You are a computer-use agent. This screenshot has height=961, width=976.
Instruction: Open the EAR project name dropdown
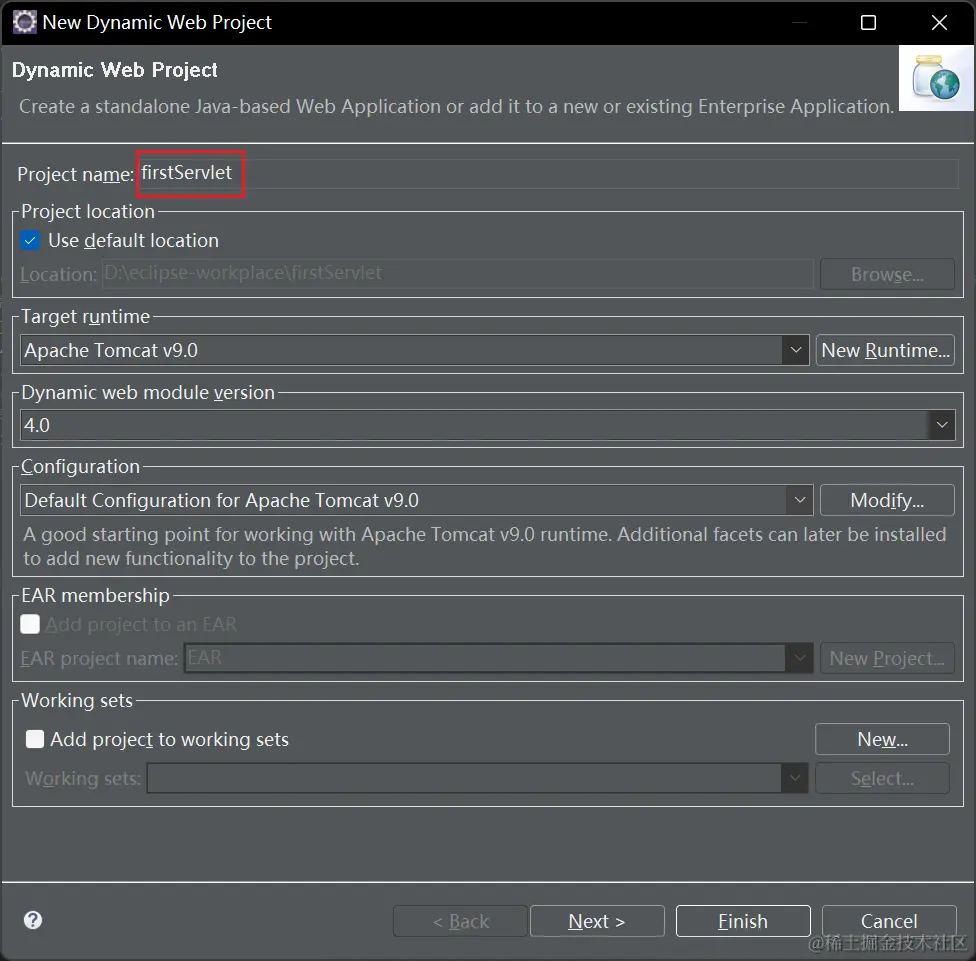(799, 658)
